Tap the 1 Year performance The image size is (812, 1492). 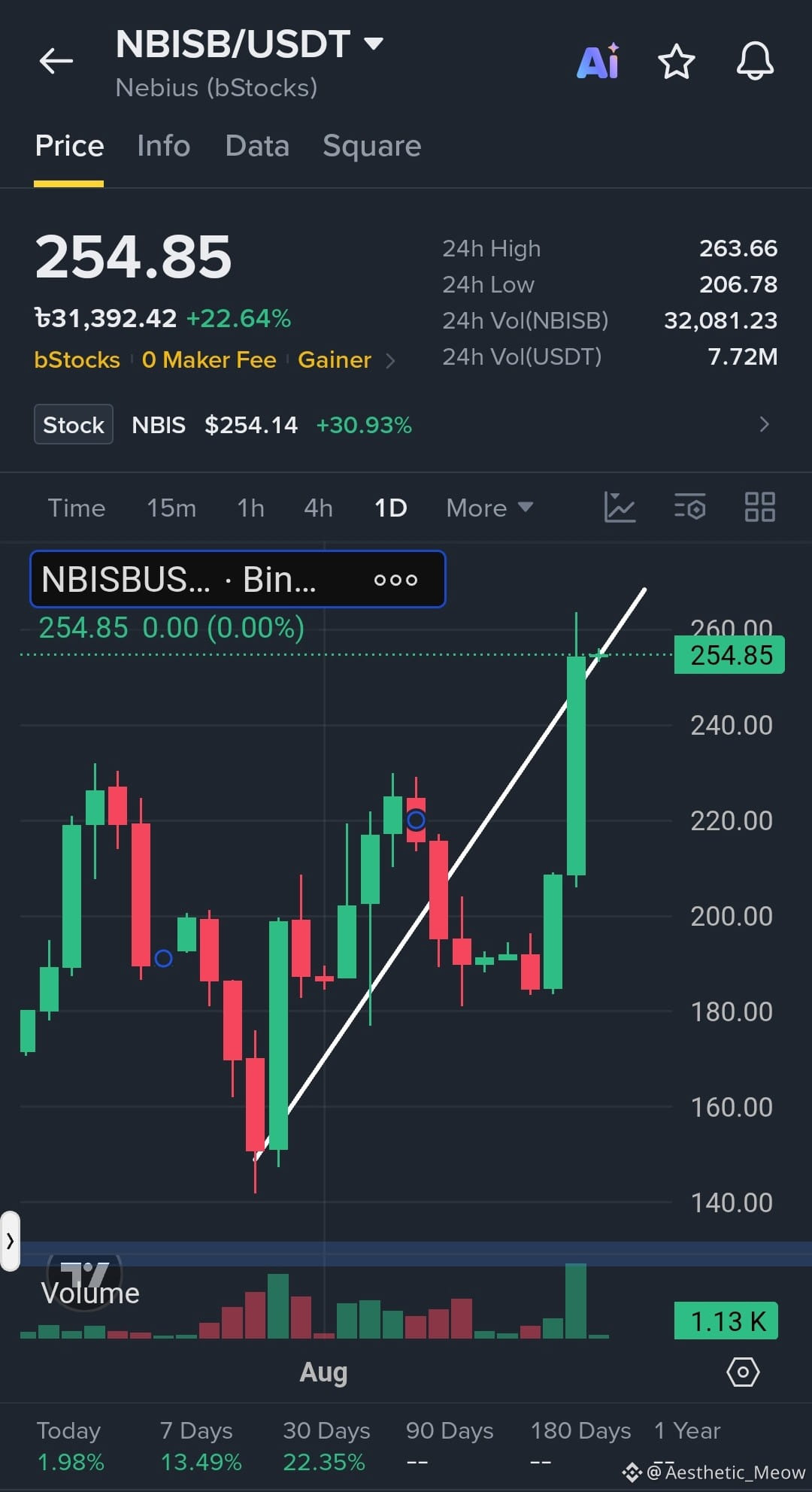[x=687, y=1446]
